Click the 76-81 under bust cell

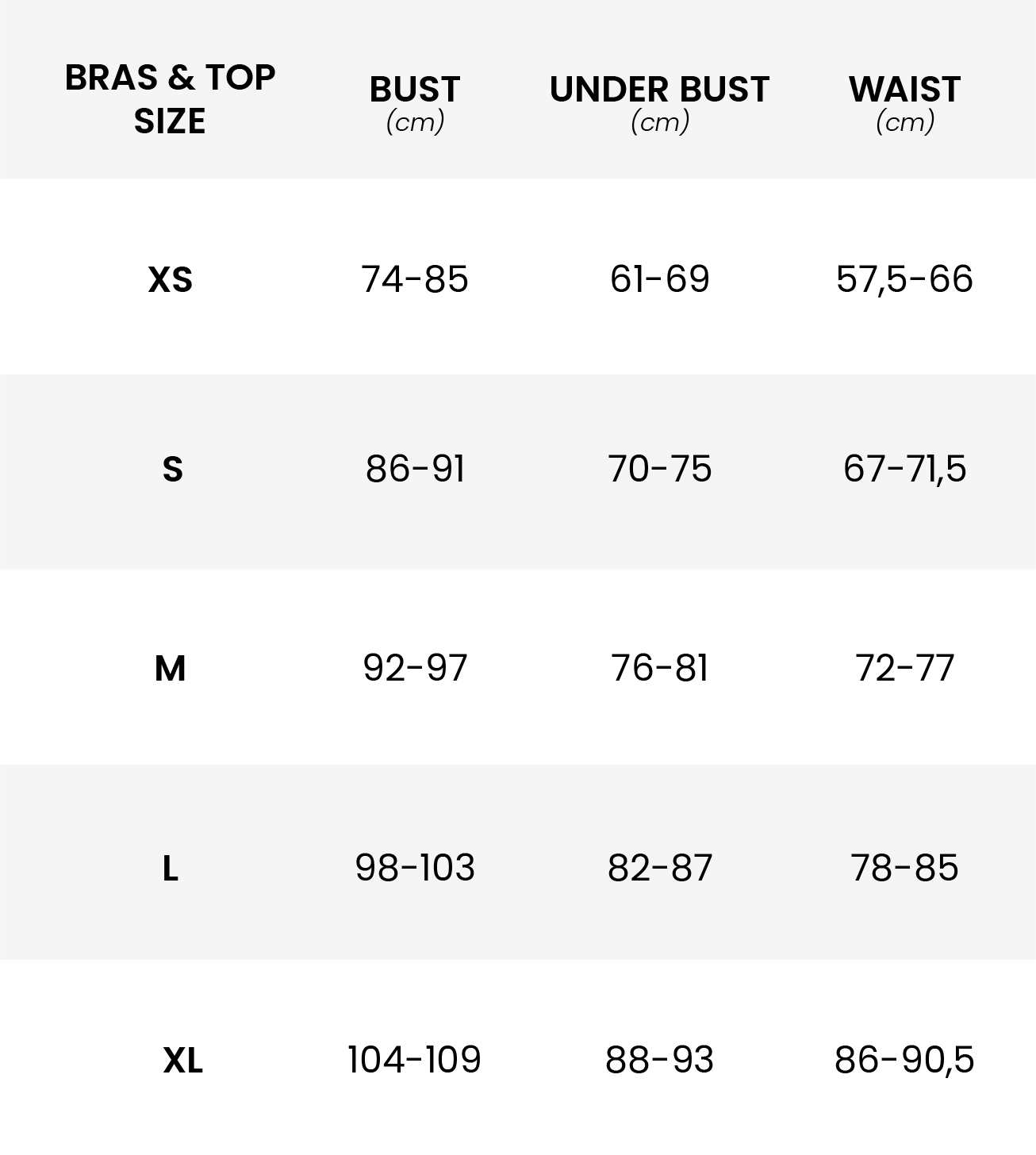pyautogui.click(x=659, y=668)
